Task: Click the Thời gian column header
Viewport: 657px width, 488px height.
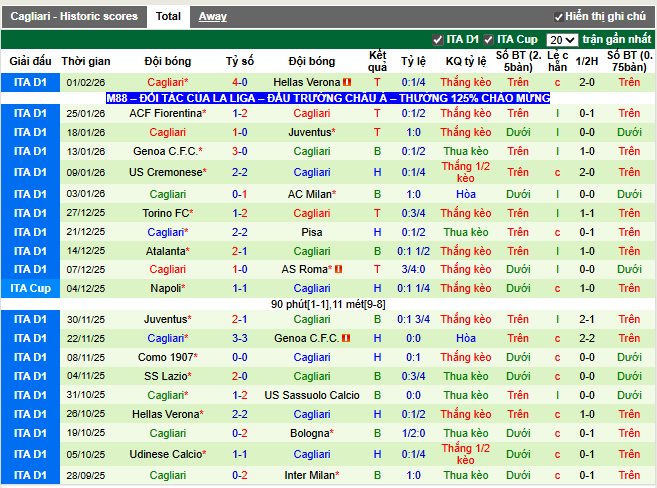Action: [x=86, y=61]
